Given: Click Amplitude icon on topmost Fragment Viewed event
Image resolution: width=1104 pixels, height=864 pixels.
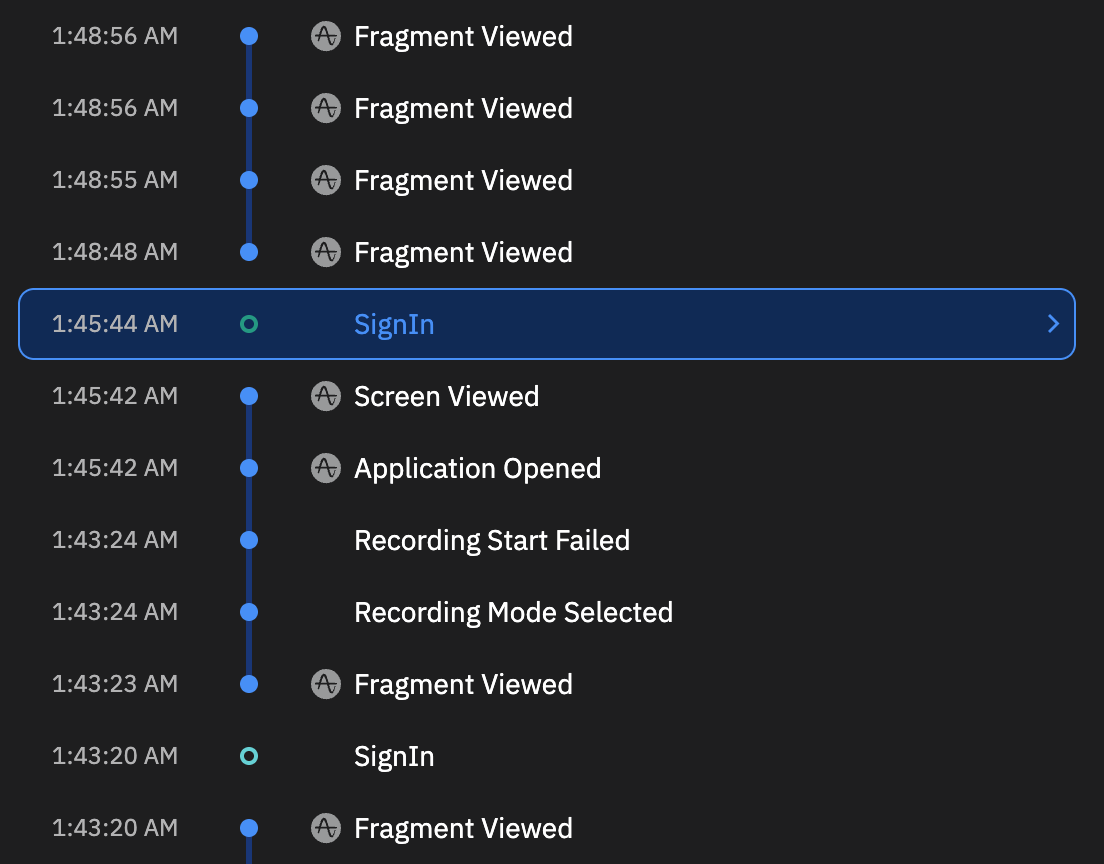Looking at the screenshot, I should click(x=325, y=36).
